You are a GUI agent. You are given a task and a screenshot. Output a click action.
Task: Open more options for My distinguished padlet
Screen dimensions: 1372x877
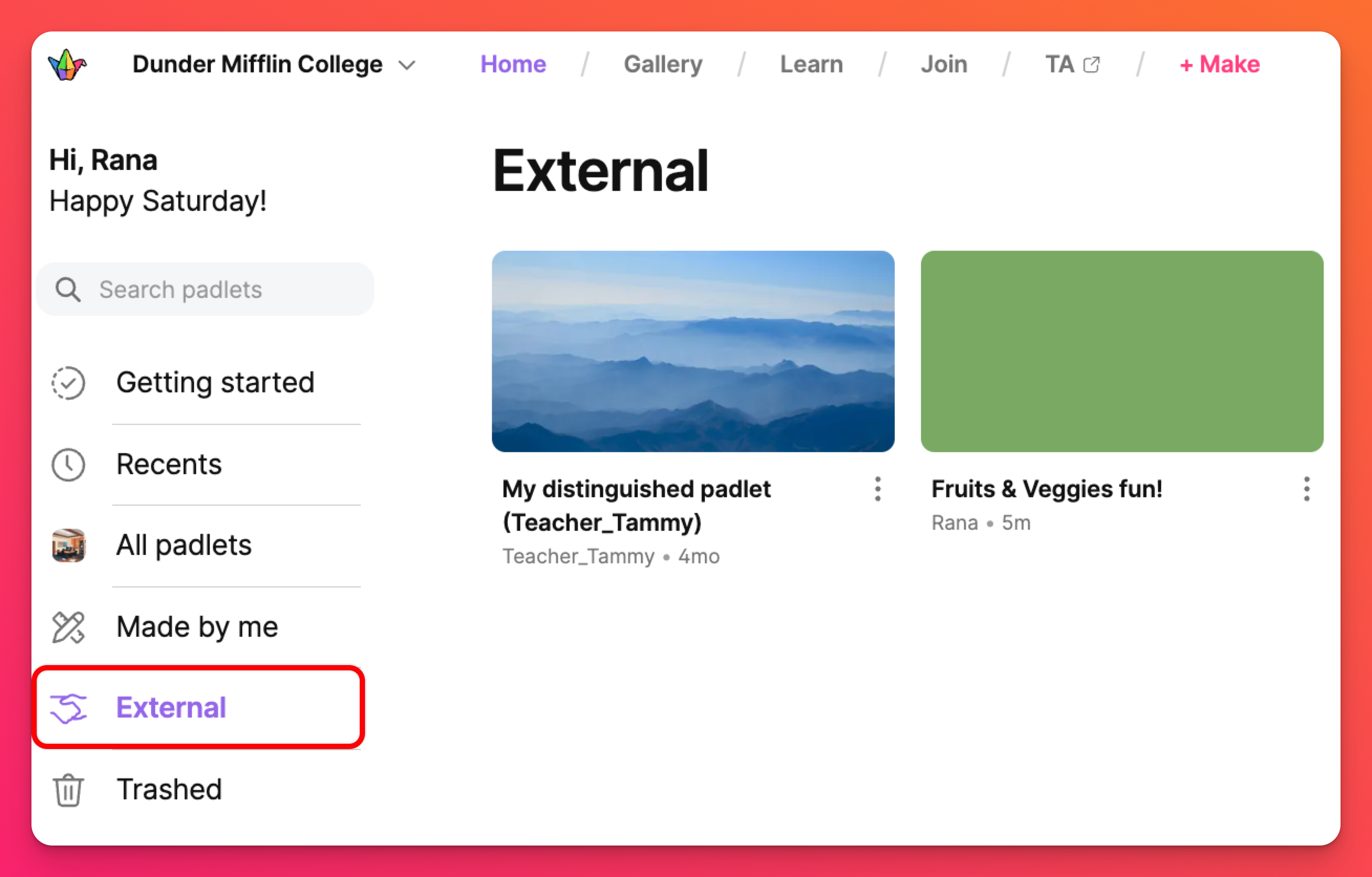pyautogui.click(x=877, y=489)
